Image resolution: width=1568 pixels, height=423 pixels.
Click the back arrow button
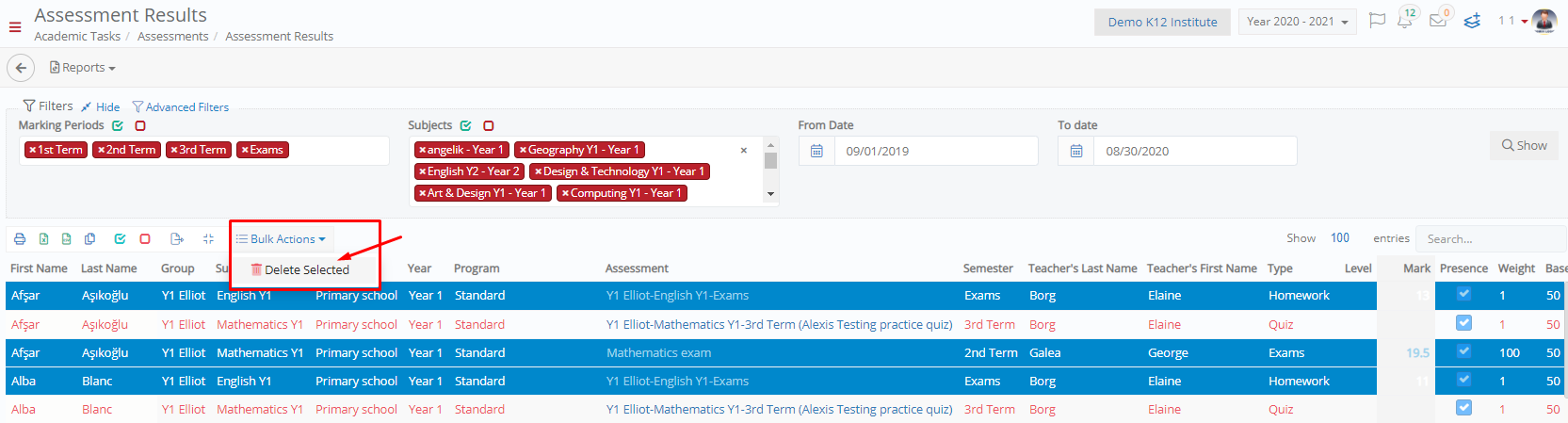click(x=21, y=68)
